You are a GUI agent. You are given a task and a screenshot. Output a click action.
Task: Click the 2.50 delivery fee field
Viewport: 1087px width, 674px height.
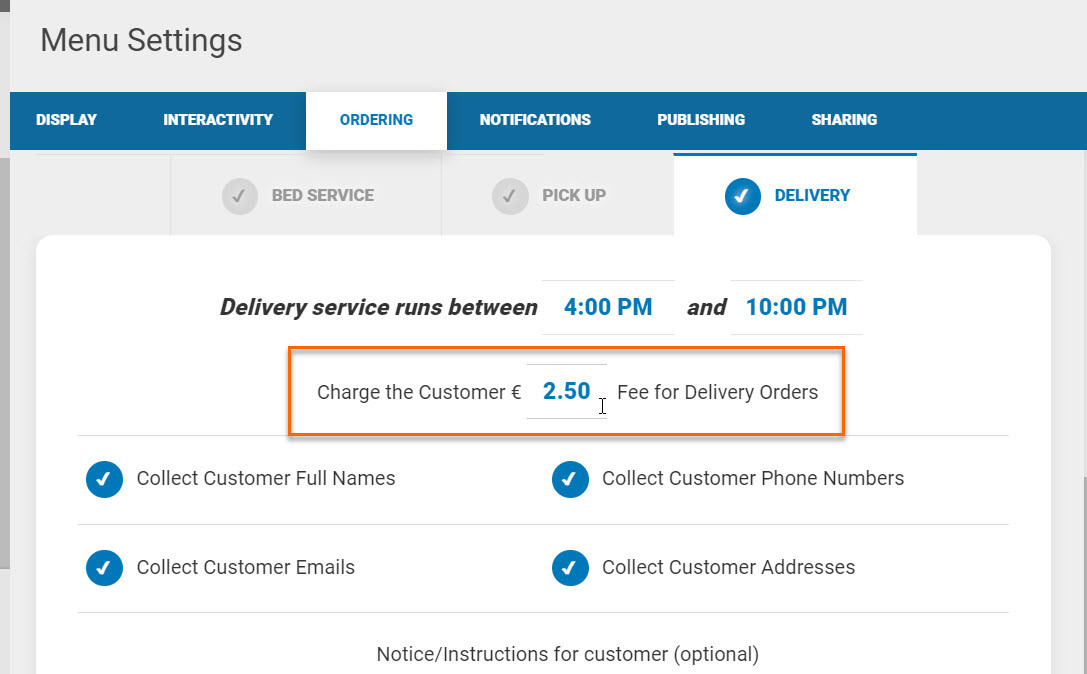pos(566,391)
